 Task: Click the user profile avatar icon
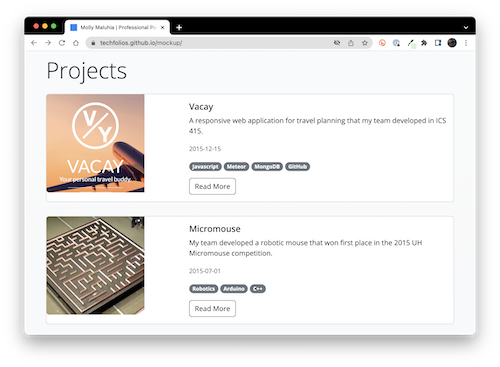(452, 43)
